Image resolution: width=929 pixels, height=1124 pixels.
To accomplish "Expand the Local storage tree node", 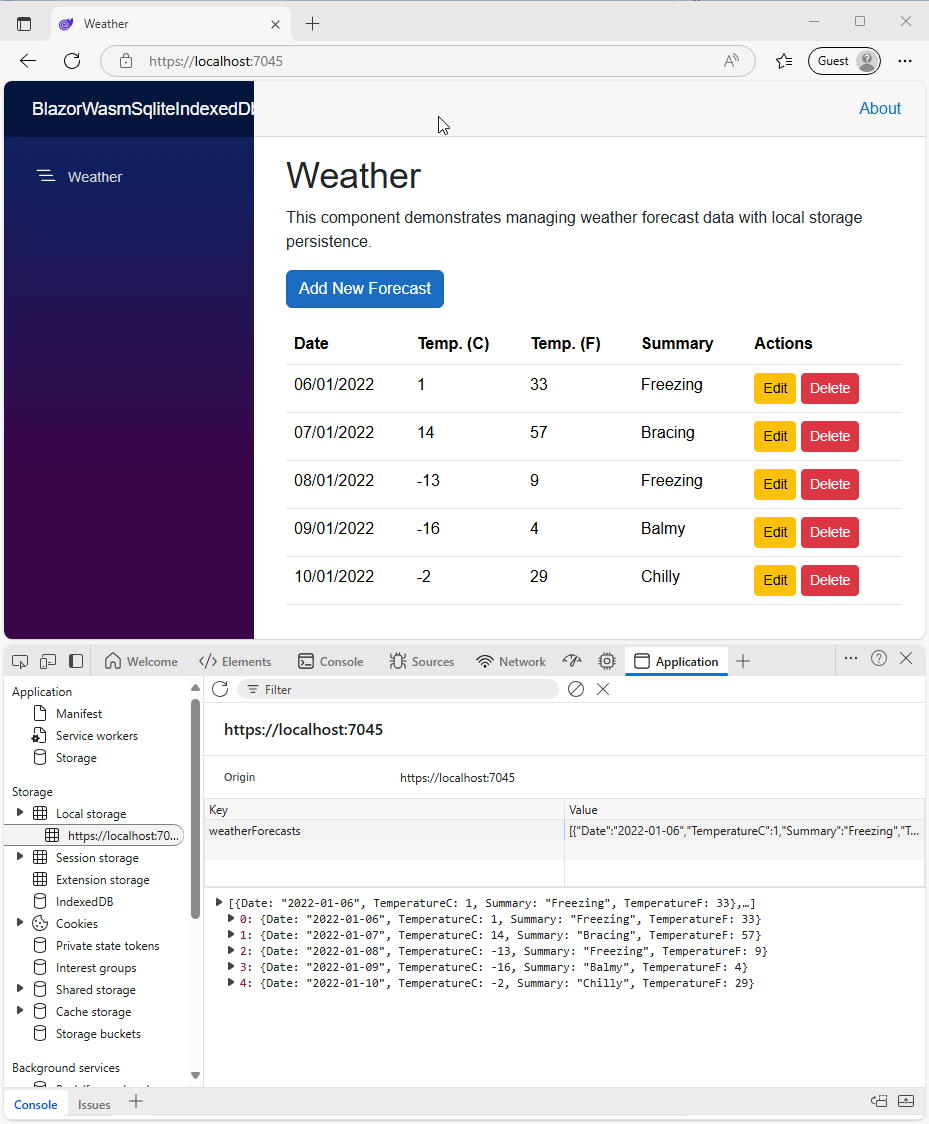I will [20, 813].
